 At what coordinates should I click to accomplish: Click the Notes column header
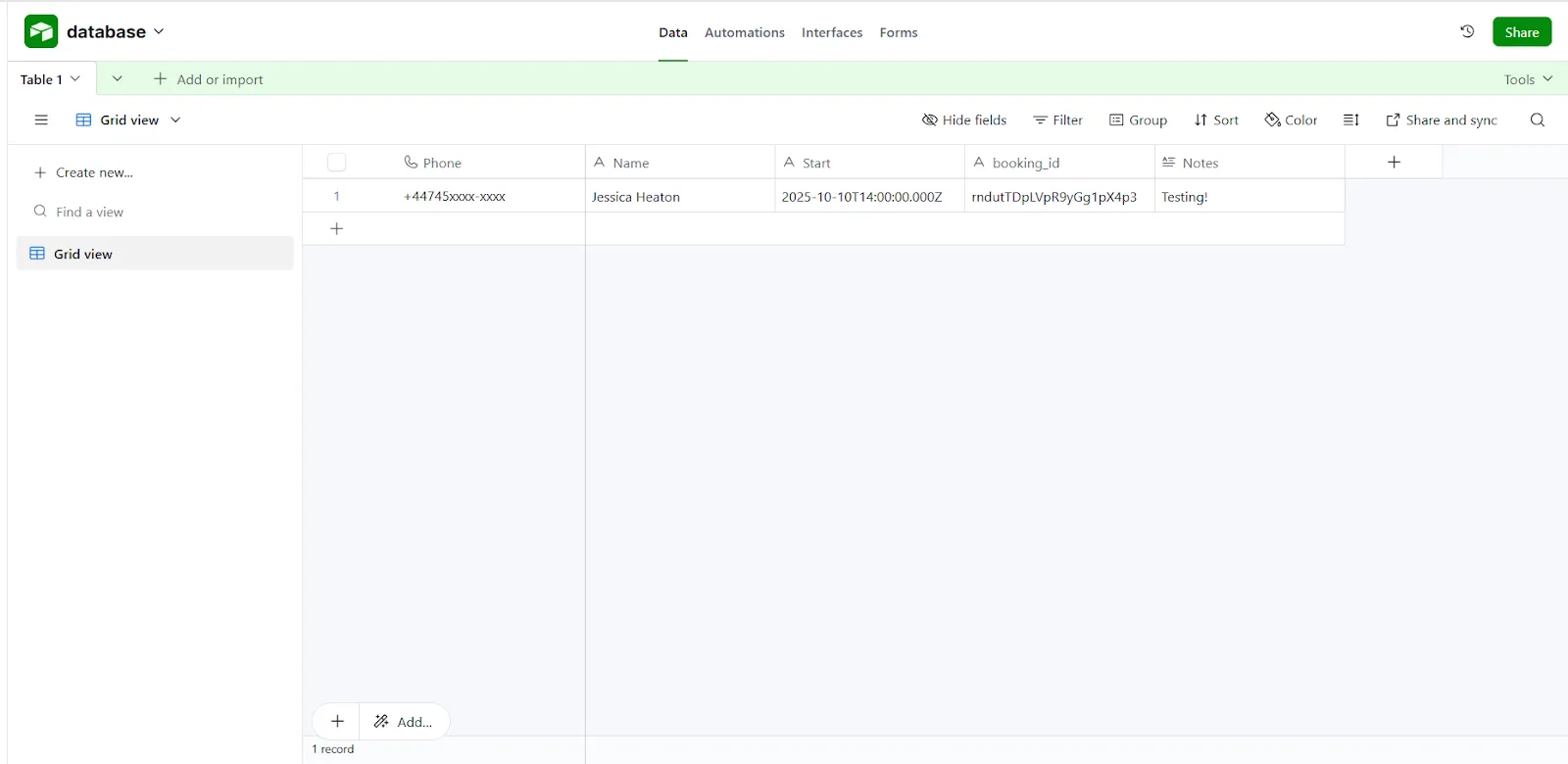(x=1250, y=163)
